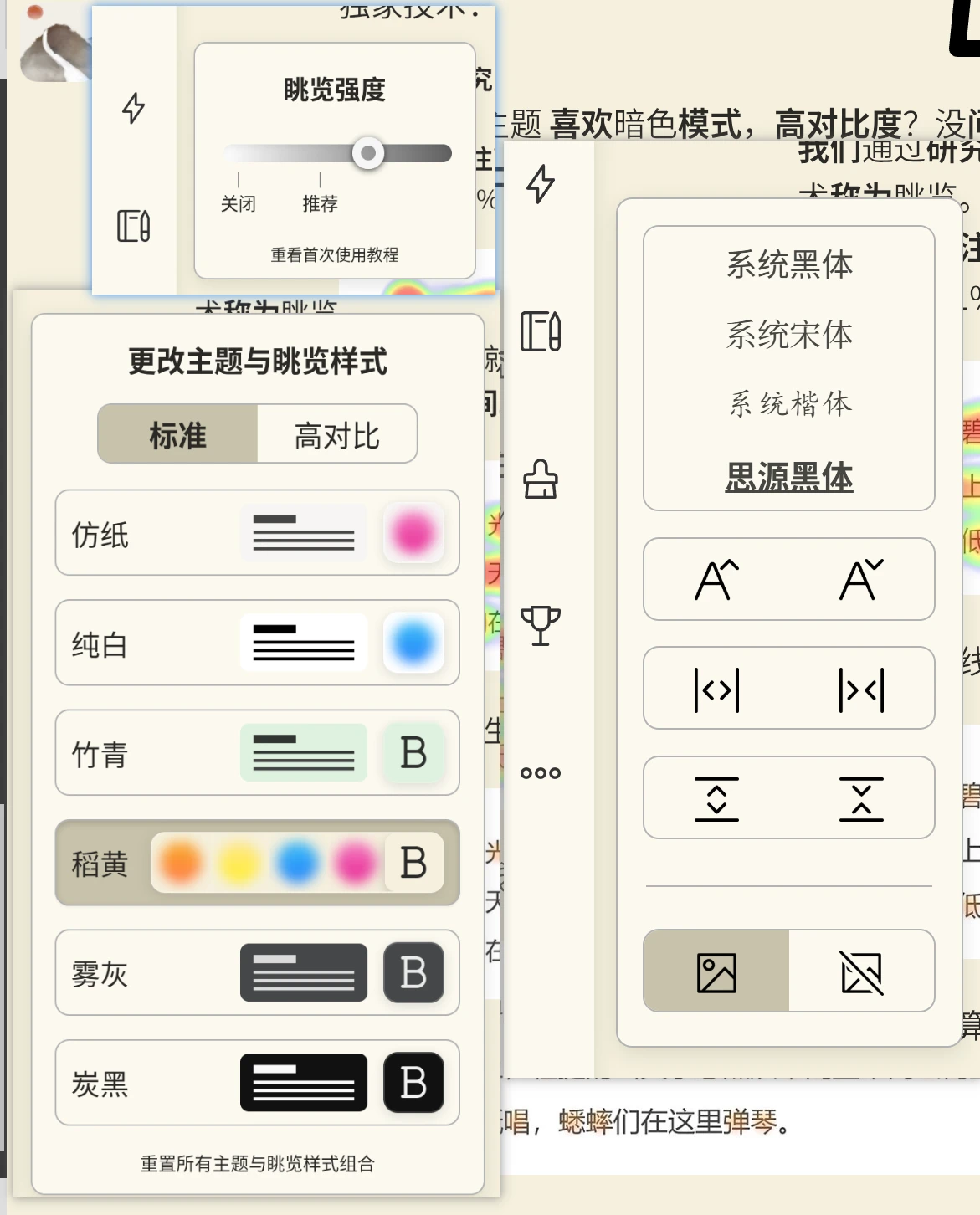Open the book-and-pen reading settings in the tall sidebar
The width and height of the screenshot is (980, 1215).
tap(541, 331)
